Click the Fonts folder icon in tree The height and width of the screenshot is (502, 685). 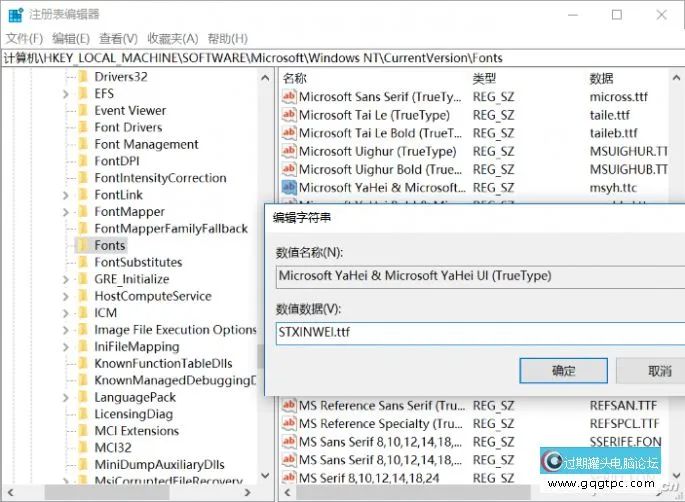(x=83, y=245)
